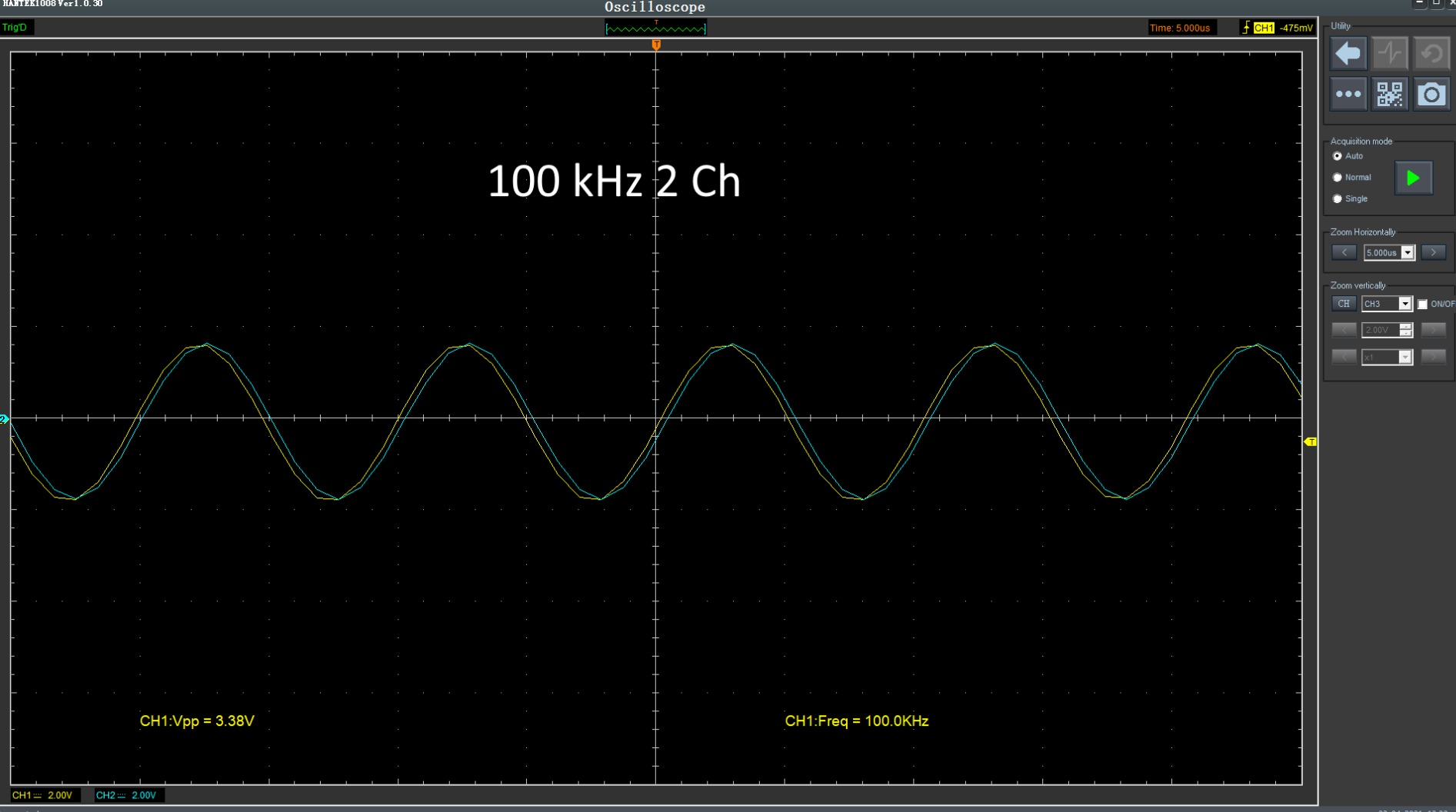Click the QR code utility icon
Viewport: 1456px width, 812px height.
point(1390,94)
